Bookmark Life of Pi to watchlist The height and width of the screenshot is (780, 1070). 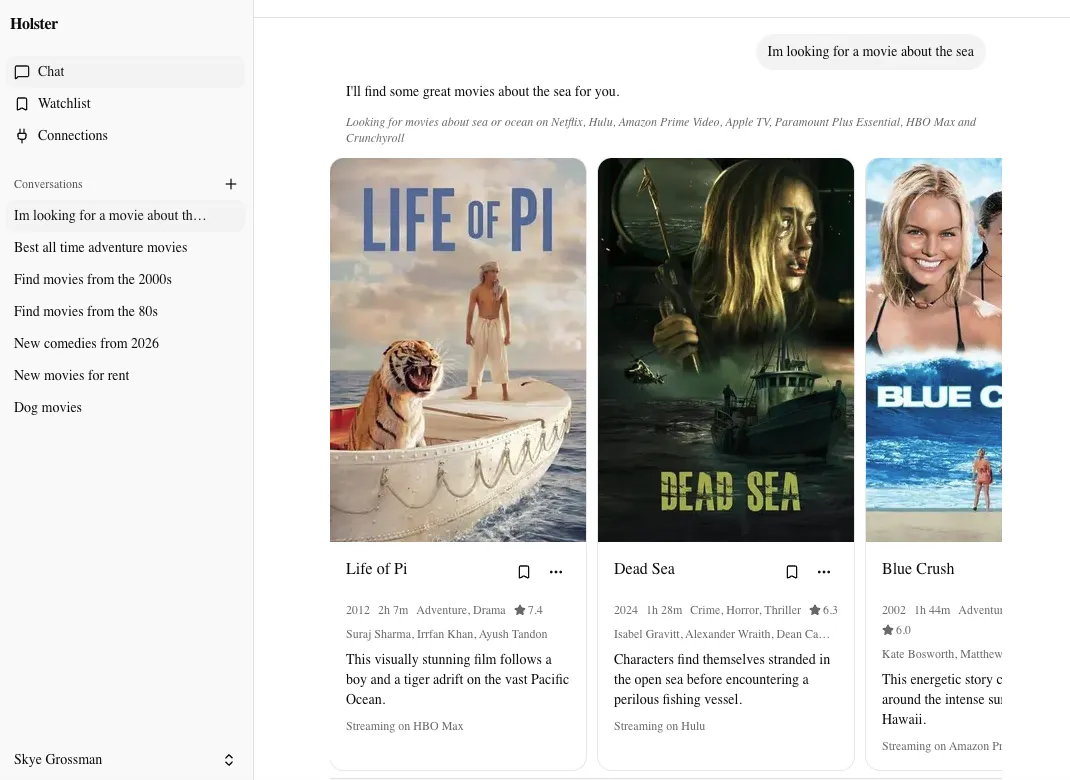point(523,572)
